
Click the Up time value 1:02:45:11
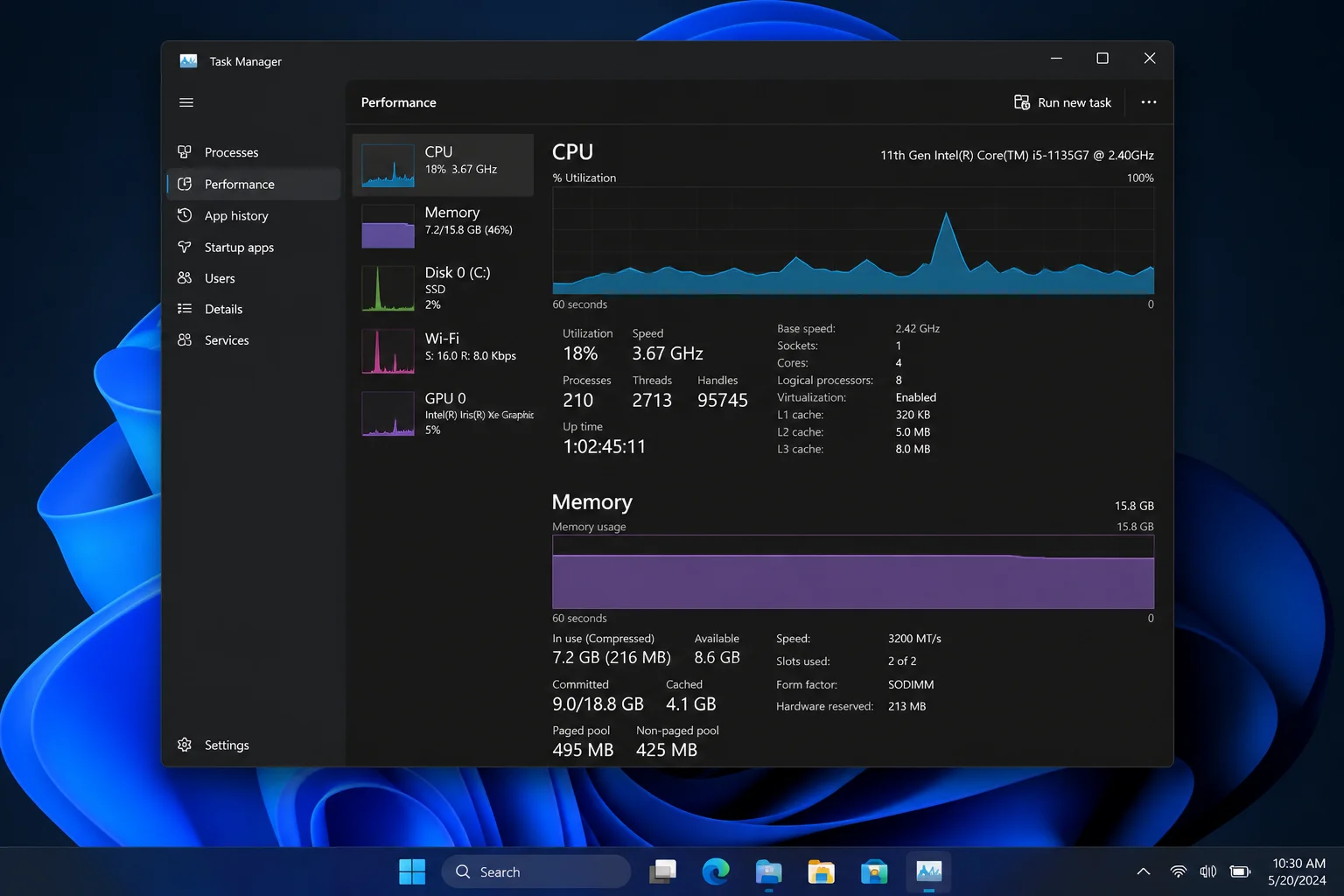(605, 446)
